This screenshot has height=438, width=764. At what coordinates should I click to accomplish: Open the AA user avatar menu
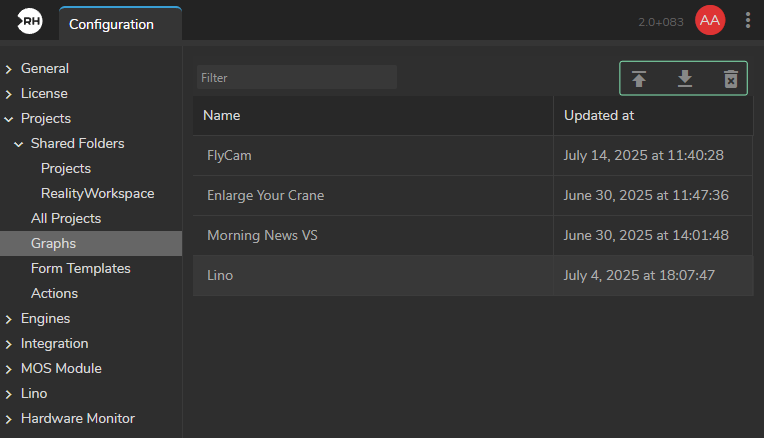point(710,21)
